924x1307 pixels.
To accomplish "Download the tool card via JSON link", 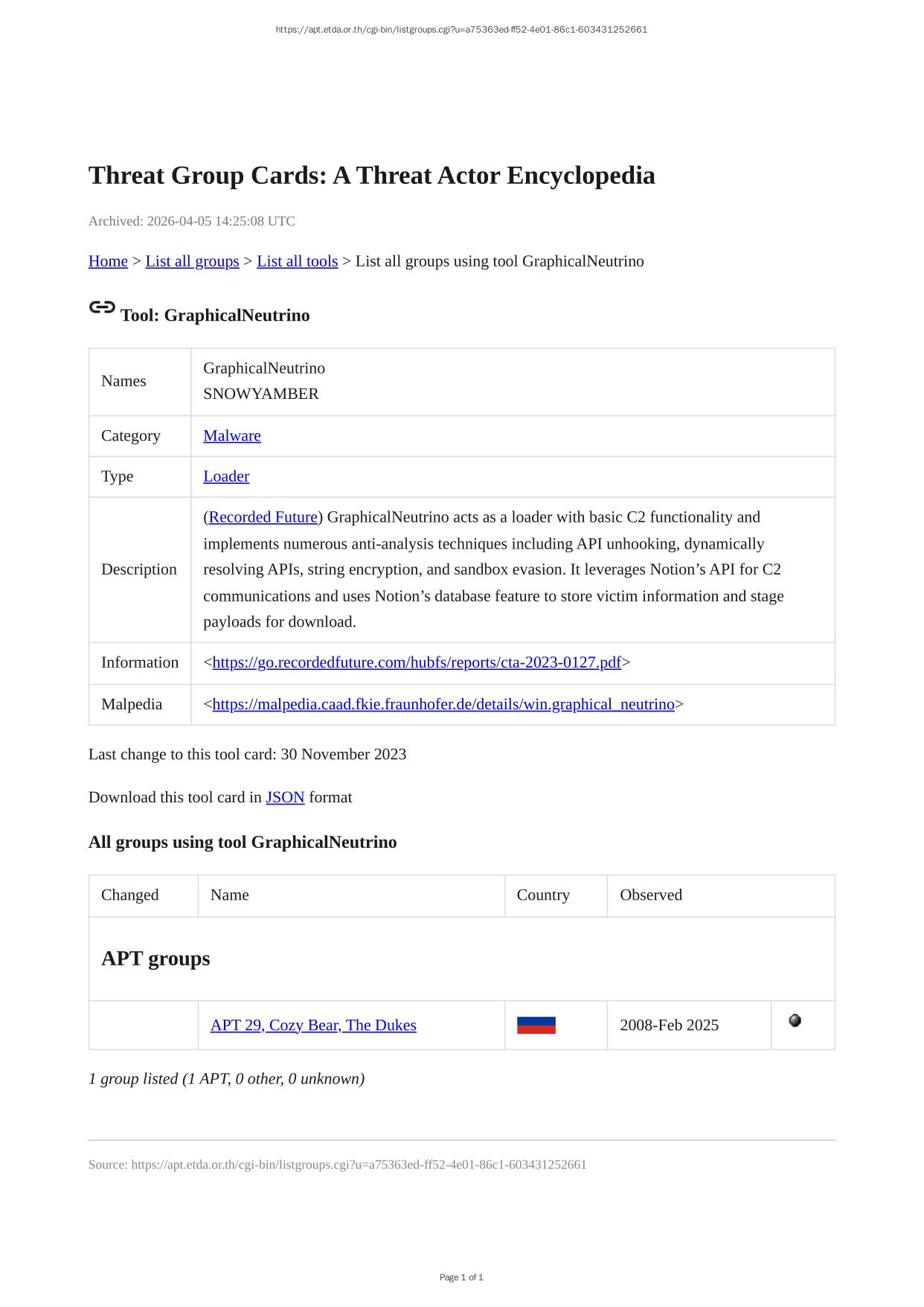I will [285, 797].
